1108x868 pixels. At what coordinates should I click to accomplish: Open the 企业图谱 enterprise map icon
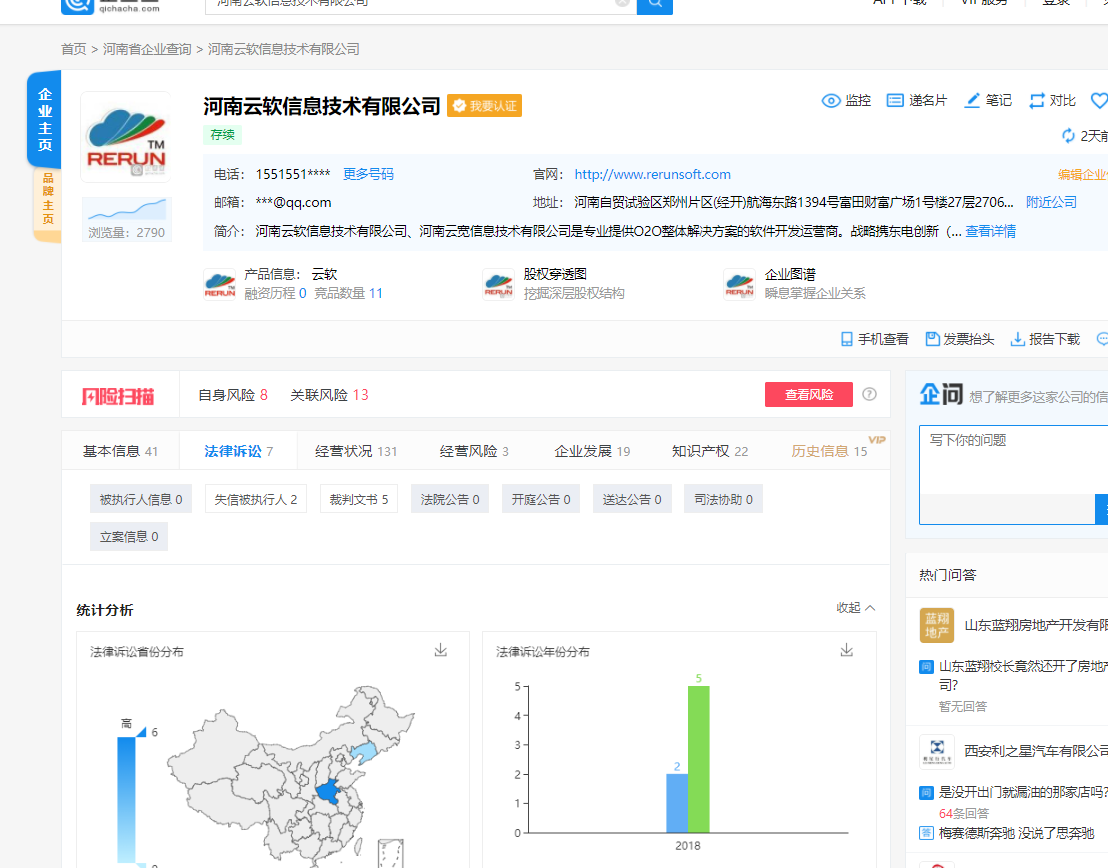739,284
